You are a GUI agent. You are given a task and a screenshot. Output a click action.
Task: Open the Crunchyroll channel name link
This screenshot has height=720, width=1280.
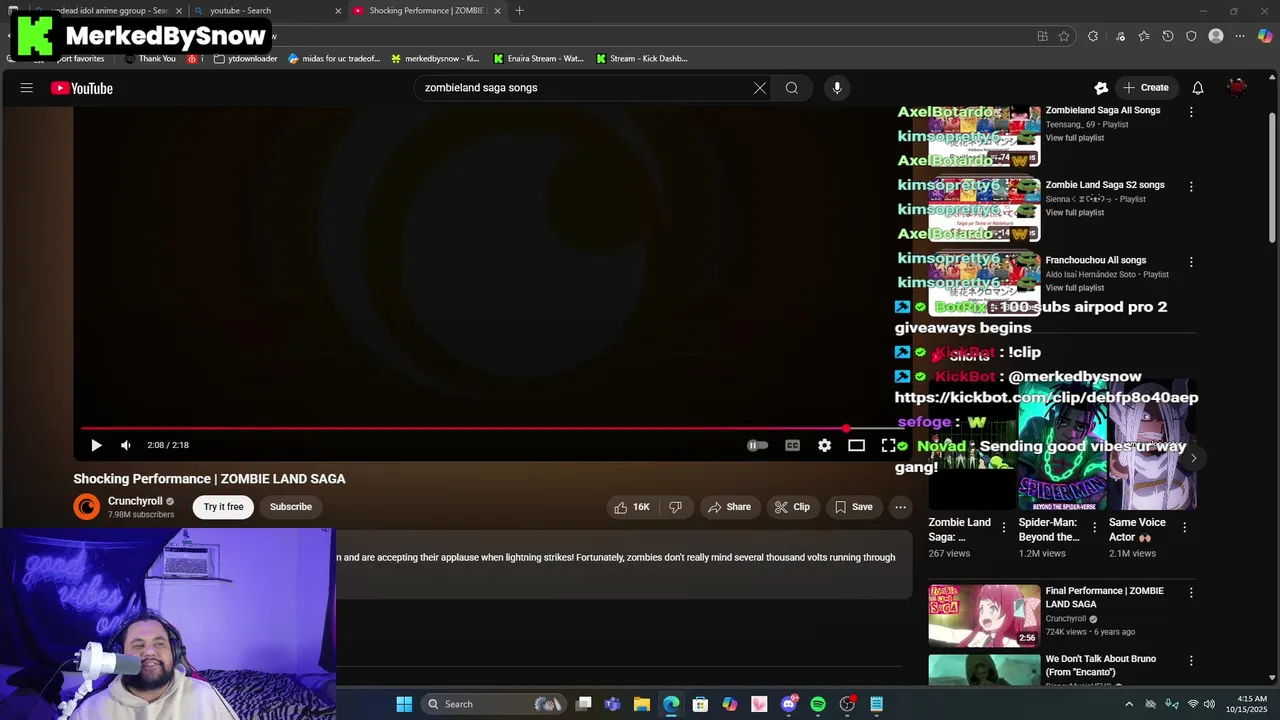(135, 501)
